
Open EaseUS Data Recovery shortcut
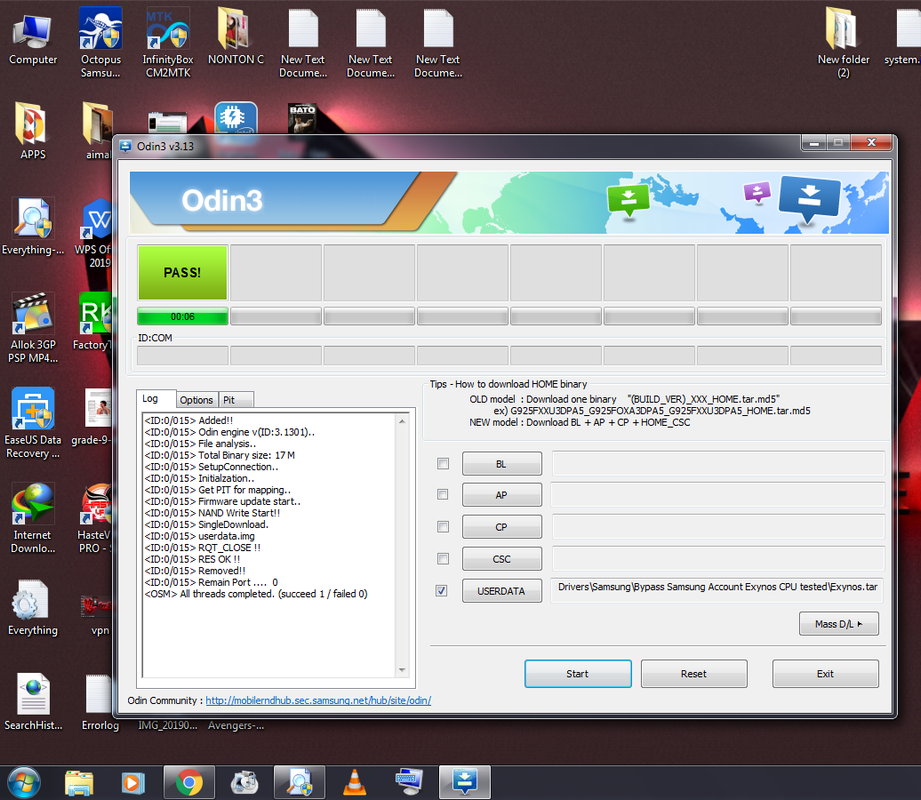coord(33,423)
